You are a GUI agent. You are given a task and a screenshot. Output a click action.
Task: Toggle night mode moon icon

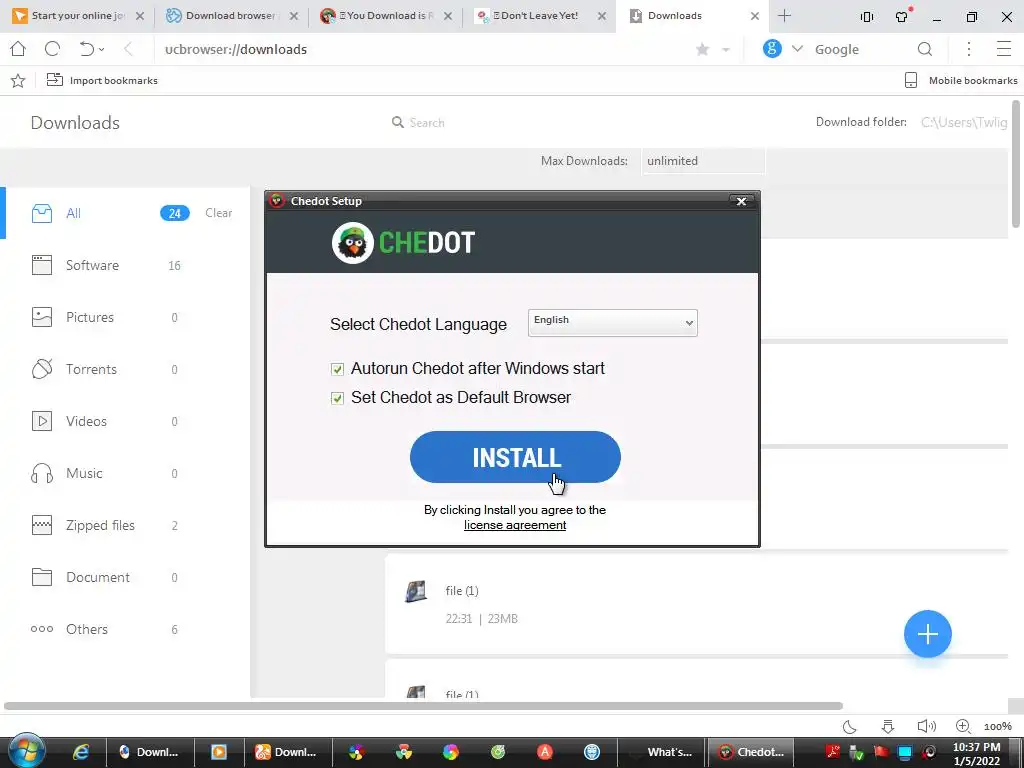click(x=850, y=726)
